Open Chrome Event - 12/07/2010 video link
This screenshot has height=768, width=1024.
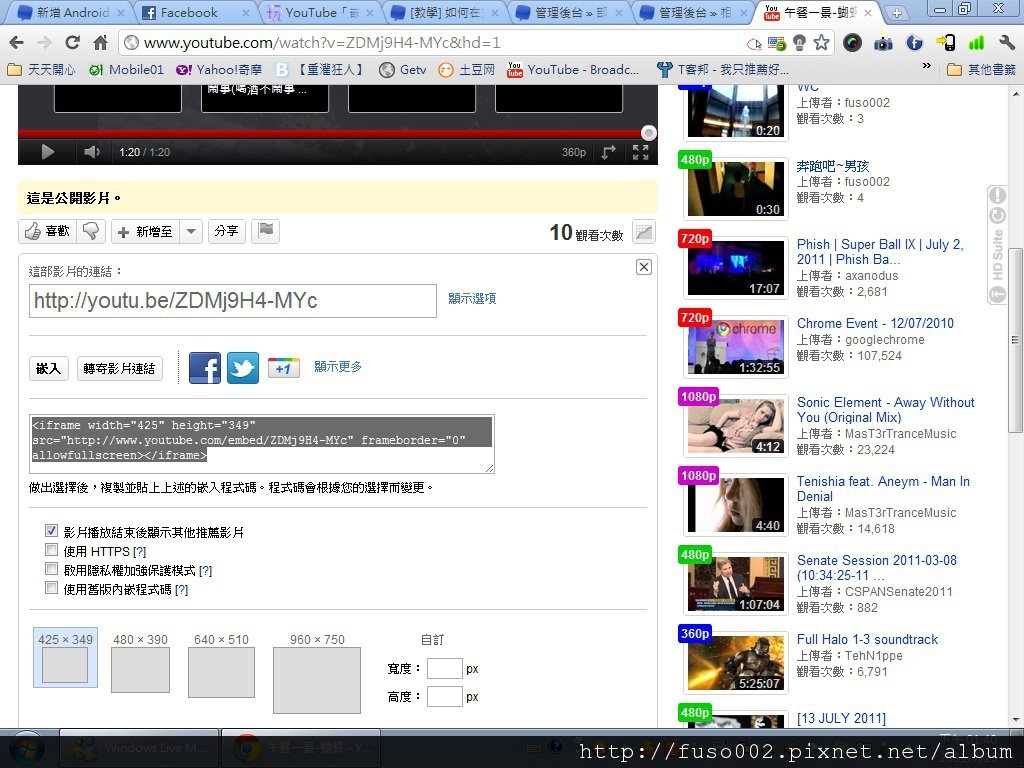tap(875, 323)
